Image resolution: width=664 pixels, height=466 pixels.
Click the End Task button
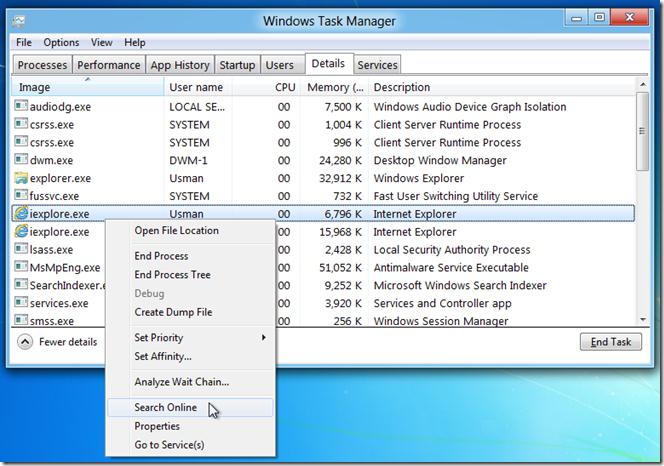point(611,341)
